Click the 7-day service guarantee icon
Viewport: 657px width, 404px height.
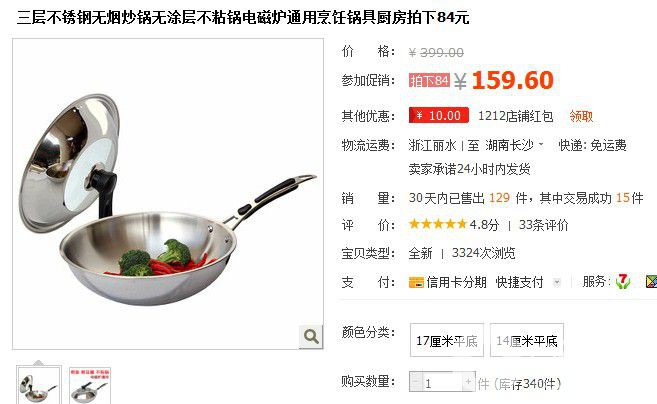tap(623, 281)
